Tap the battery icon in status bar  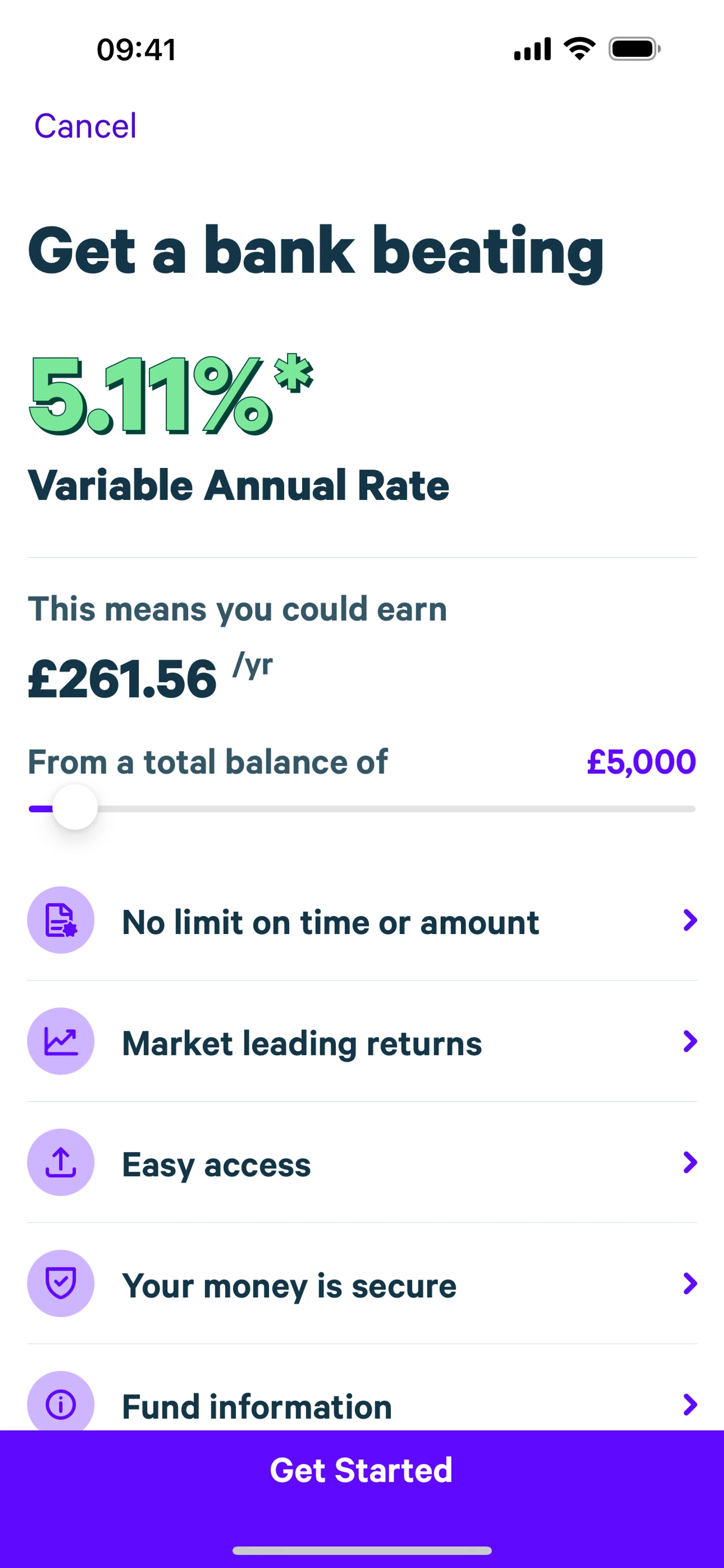[x=634, y=49]
